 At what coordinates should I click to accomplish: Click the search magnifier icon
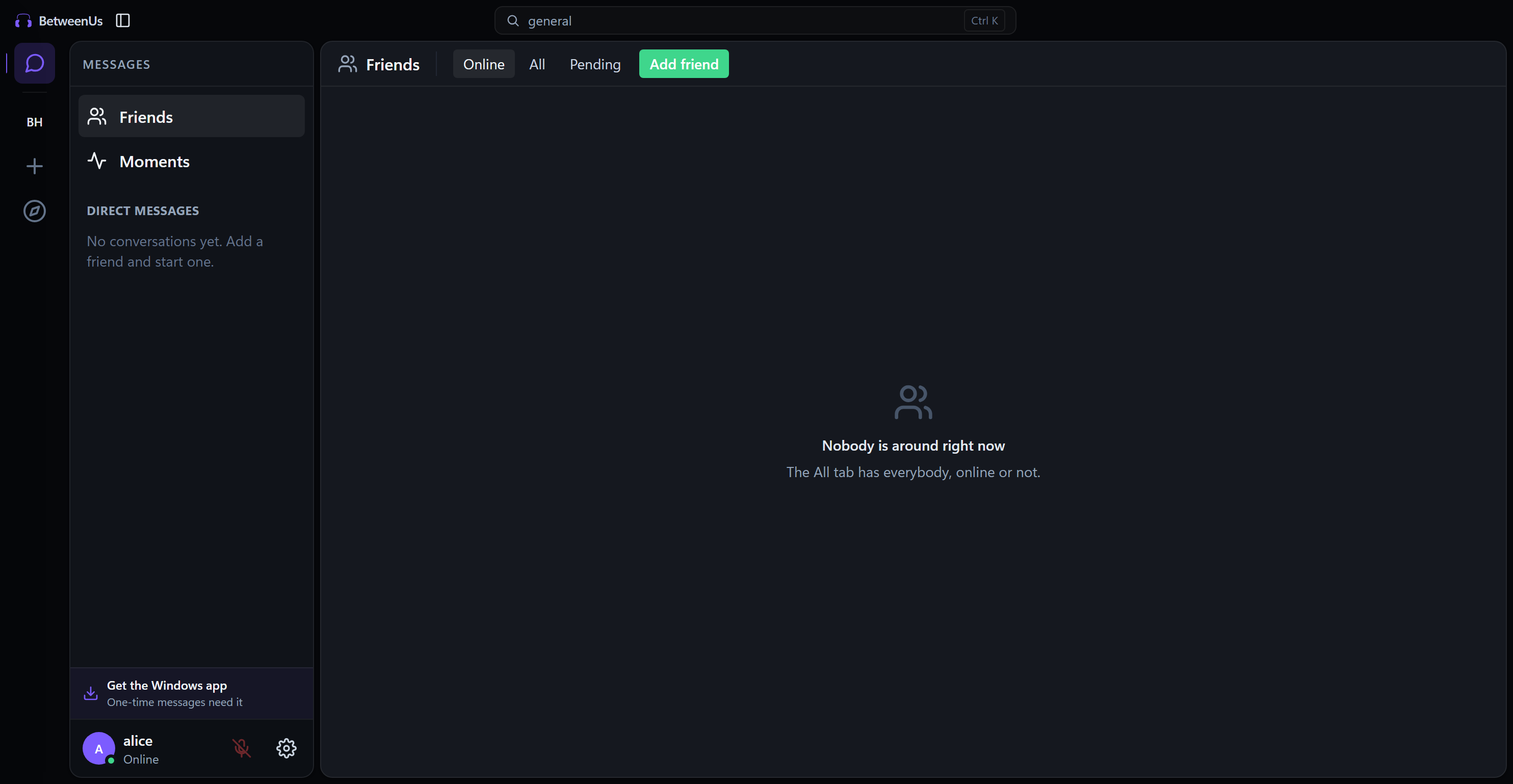click(513, 21)
